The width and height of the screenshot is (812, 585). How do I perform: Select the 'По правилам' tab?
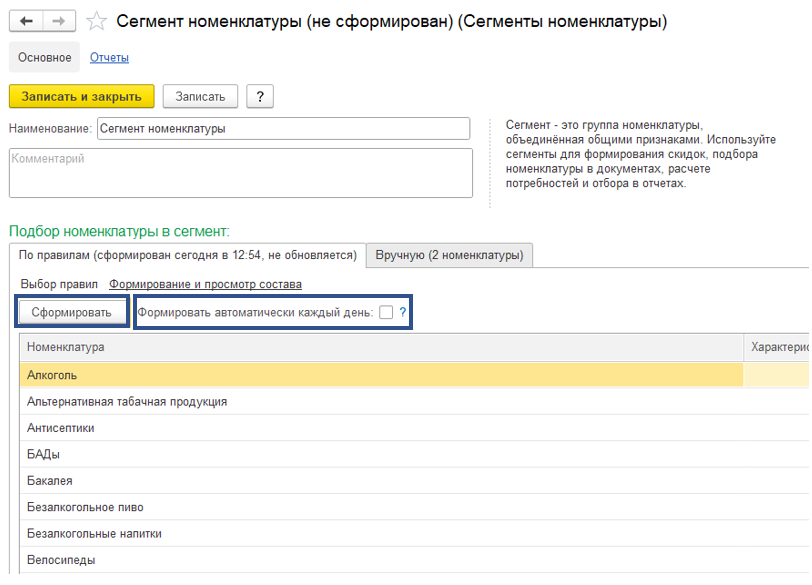tap(187, 255)
